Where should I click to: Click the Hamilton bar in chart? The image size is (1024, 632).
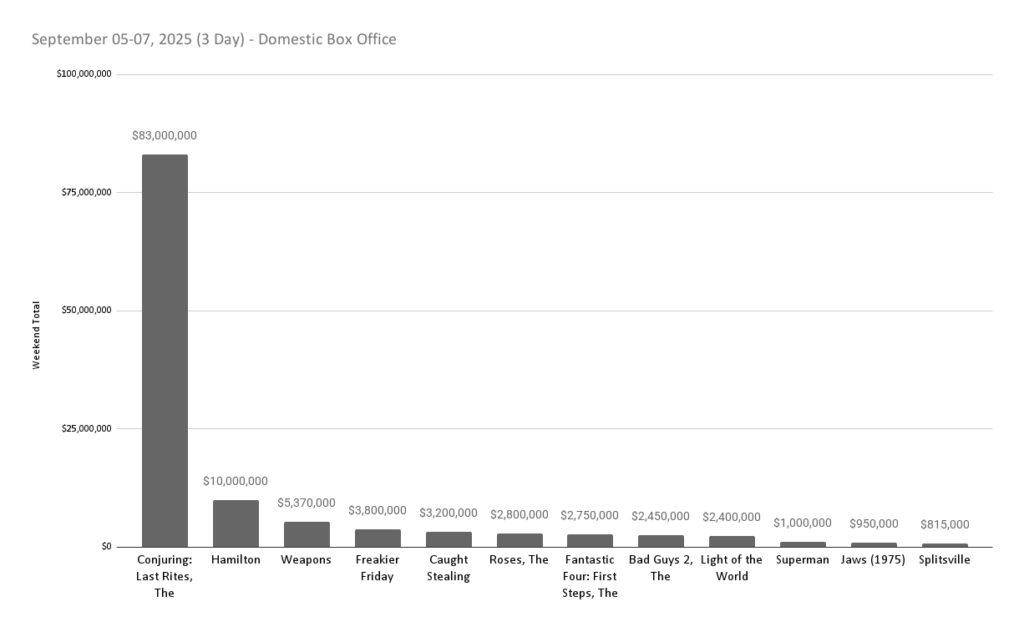[235, 523]
